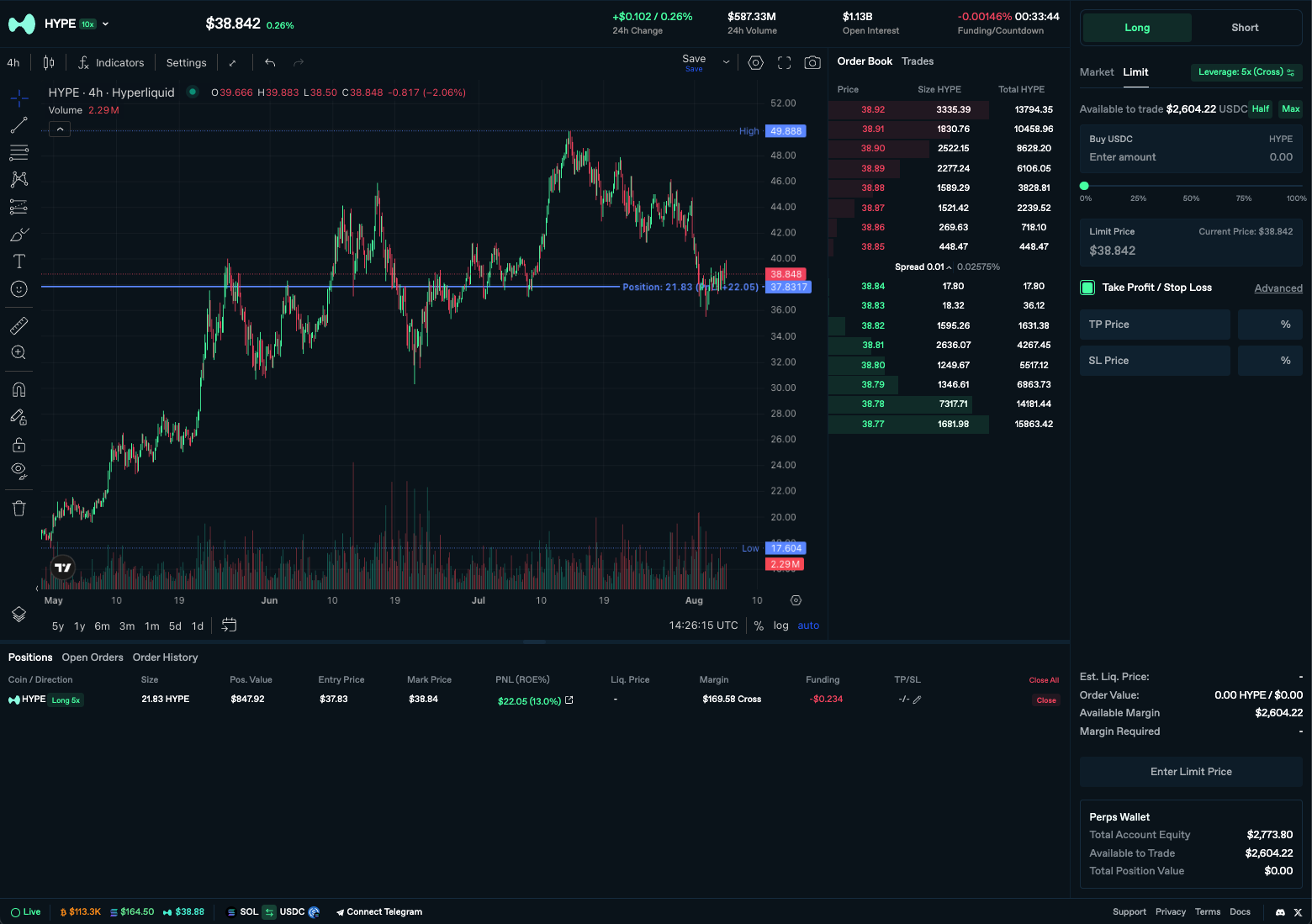Toggle percent scale on price axis

point(759,626)
